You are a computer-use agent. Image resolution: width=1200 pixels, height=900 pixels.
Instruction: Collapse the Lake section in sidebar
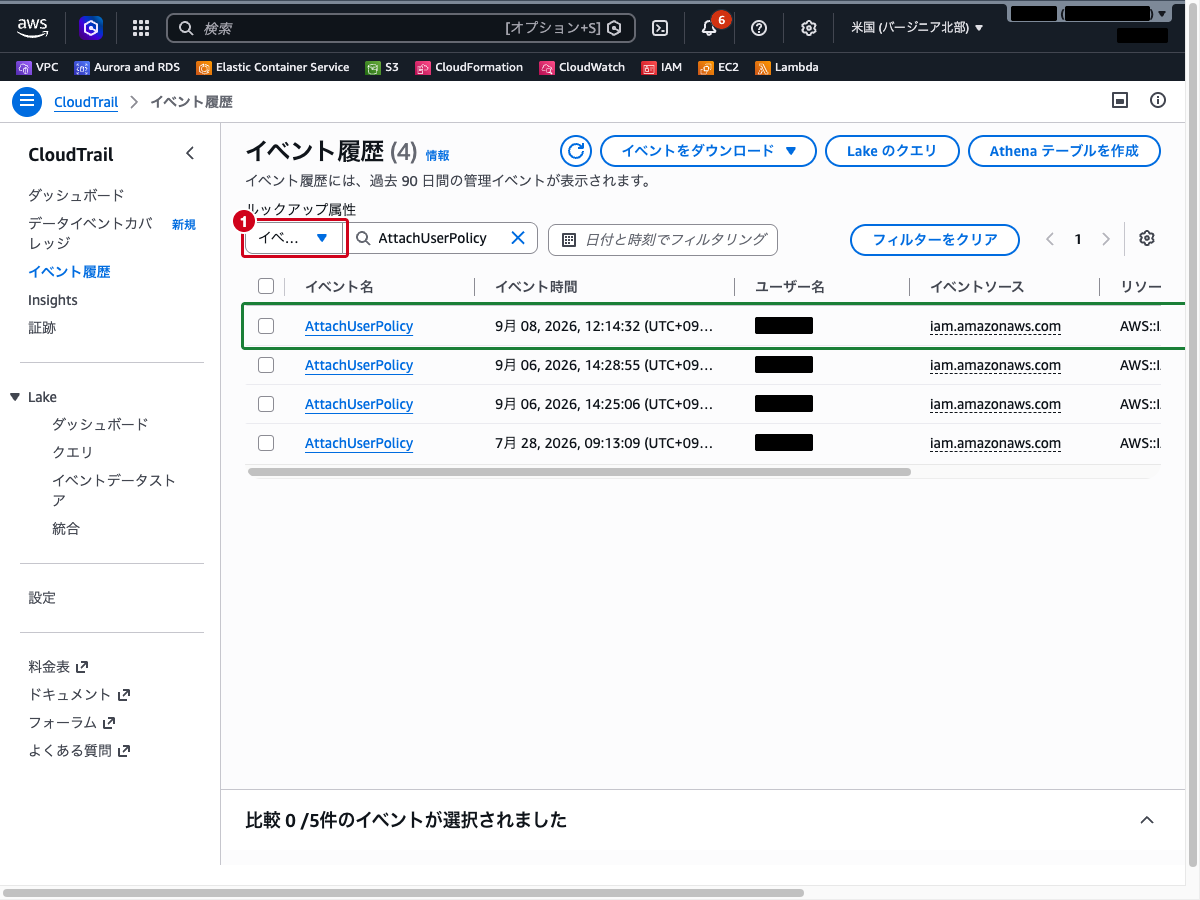(x=15, y=397)
